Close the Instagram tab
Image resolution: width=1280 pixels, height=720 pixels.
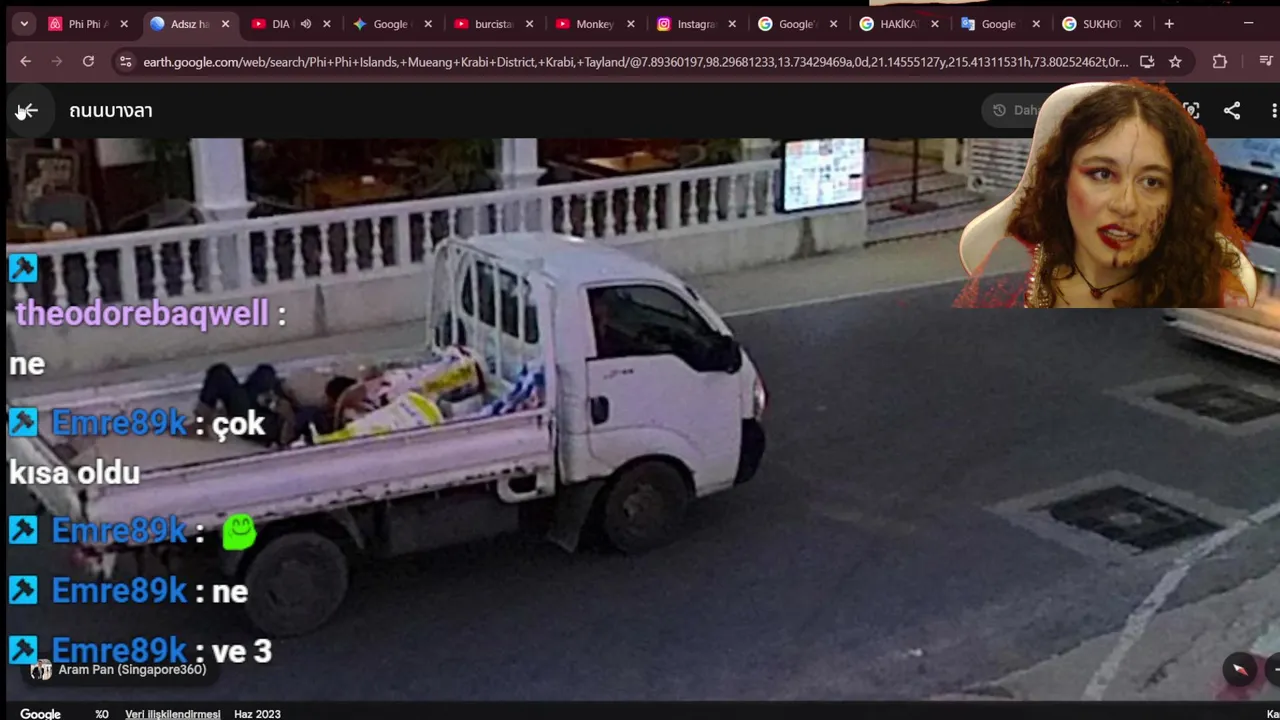(x=732, y=24)
